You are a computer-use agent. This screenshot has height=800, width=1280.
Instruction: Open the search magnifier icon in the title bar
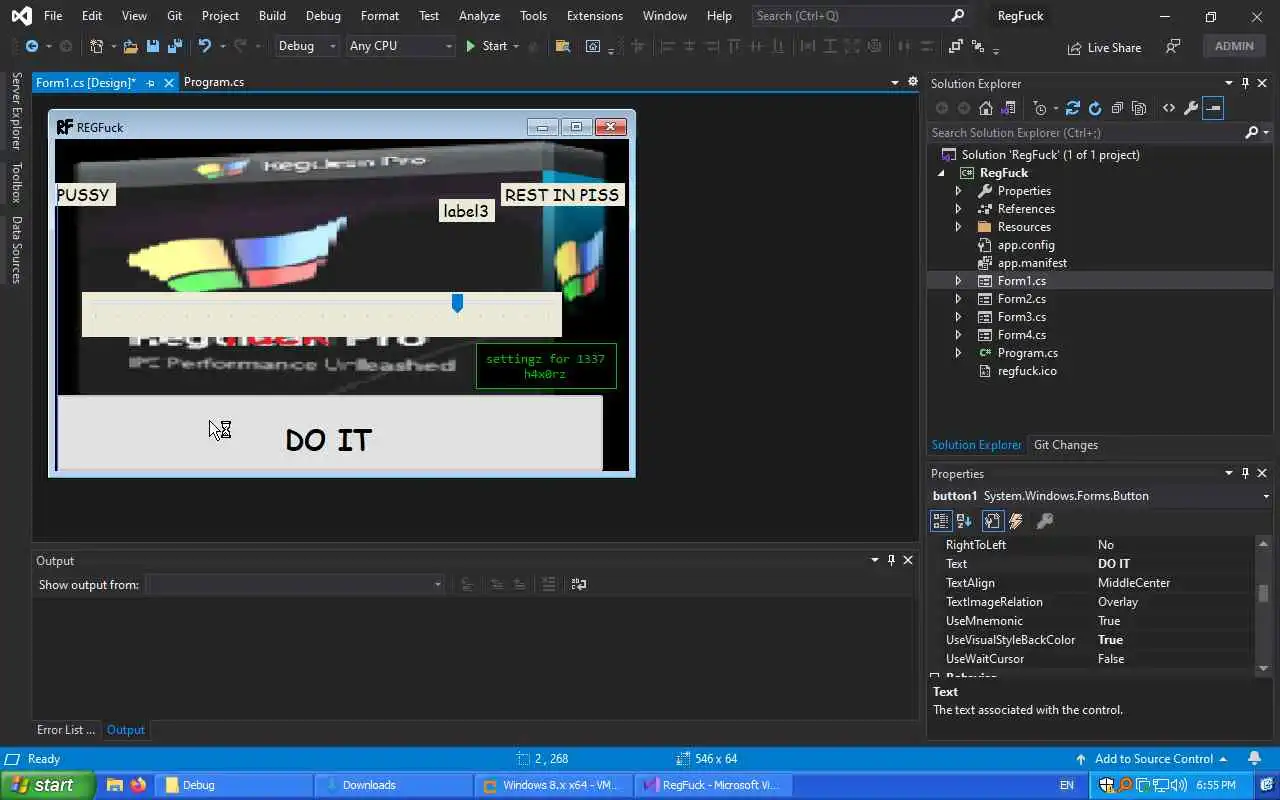pyautogui.click(x=957, y=15)
